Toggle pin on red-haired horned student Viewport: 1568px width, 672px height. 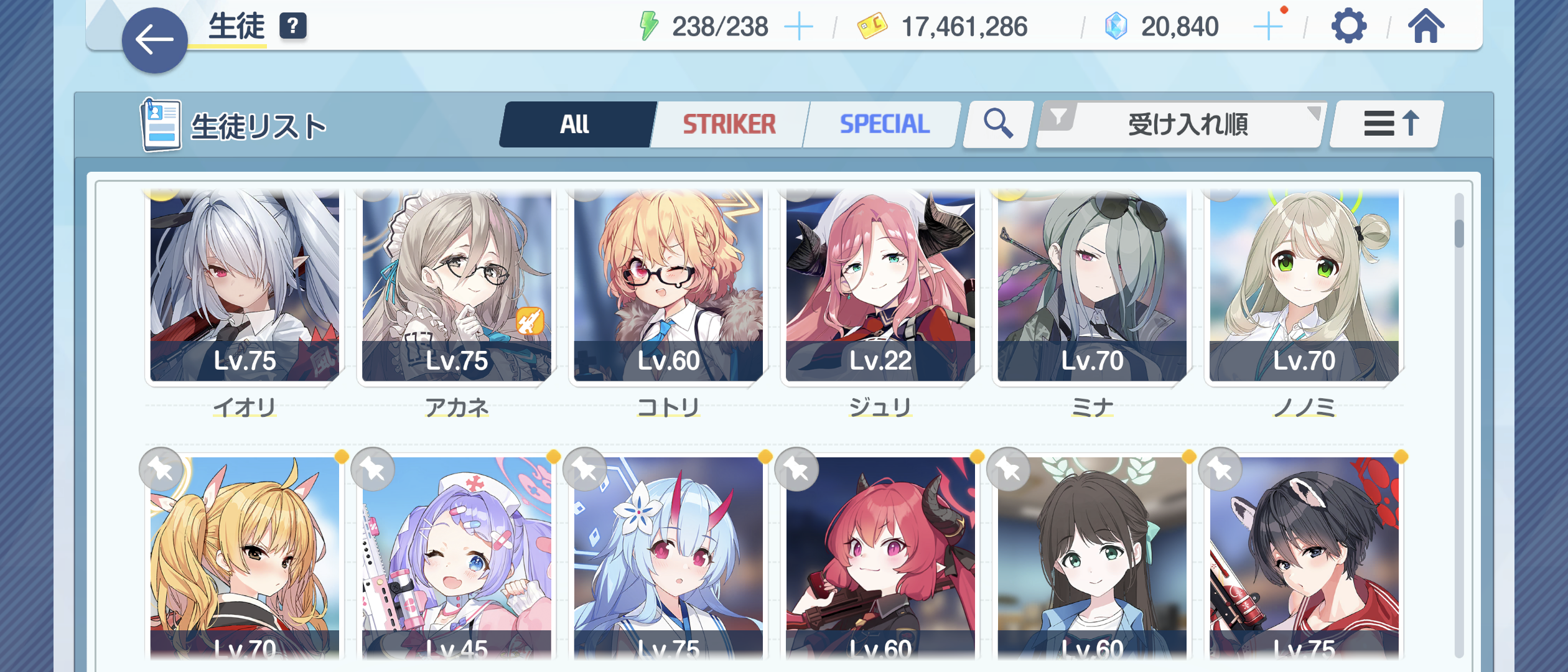point(796,469)
